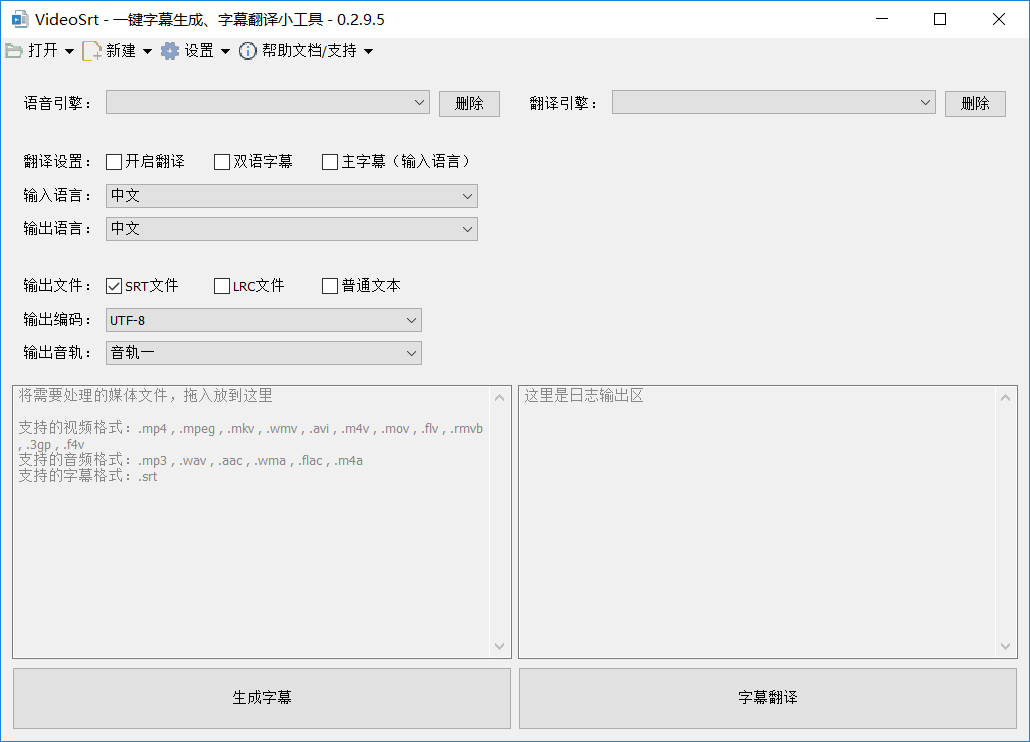This screenshot has width=1030, height=742.
Task: Enable the 开启翻译 checkbox
Action: tap(114, 162)
